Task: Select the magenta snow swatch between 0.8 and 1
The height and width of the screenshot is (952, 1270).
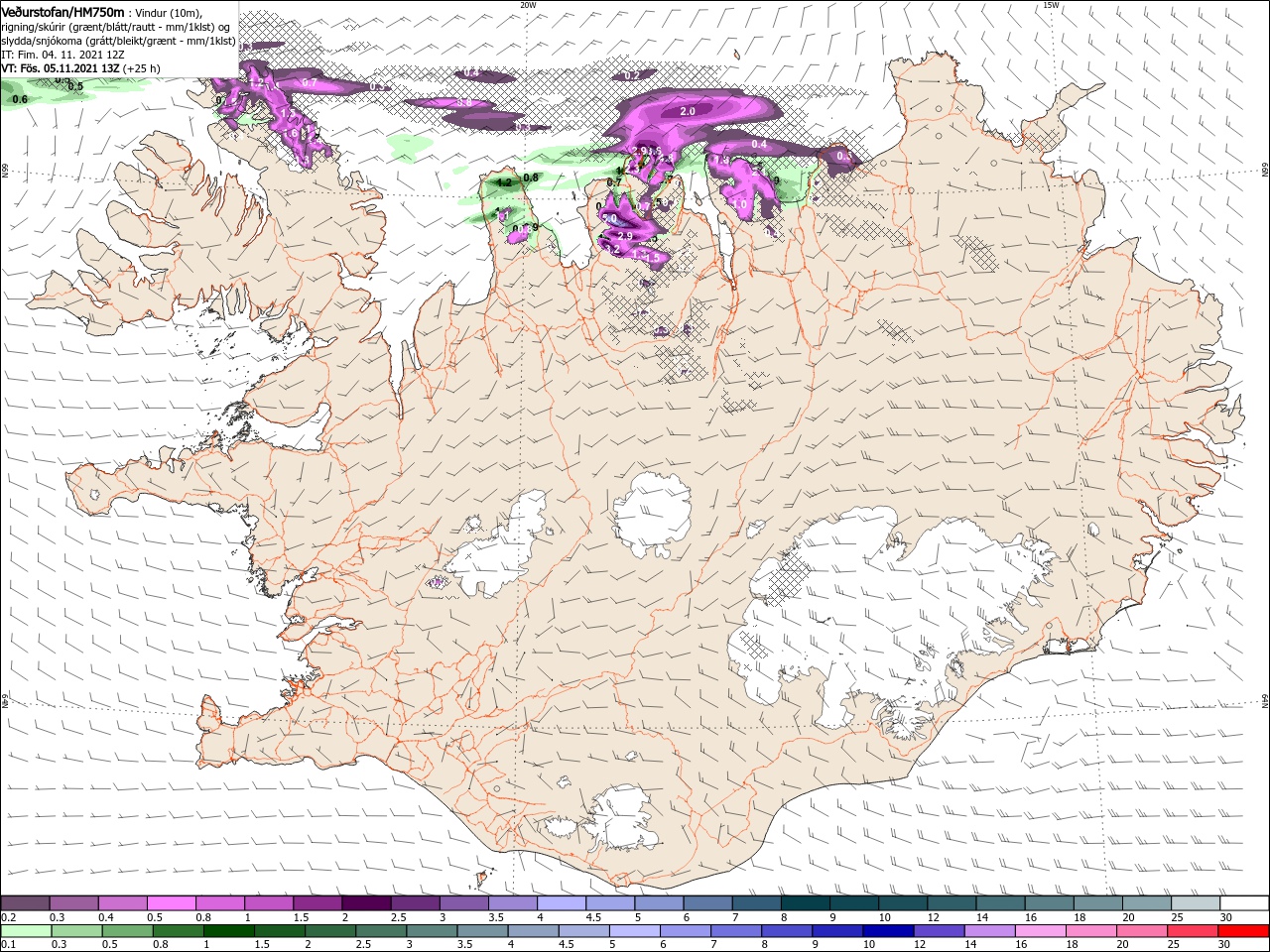Action: tap(219, 903)
